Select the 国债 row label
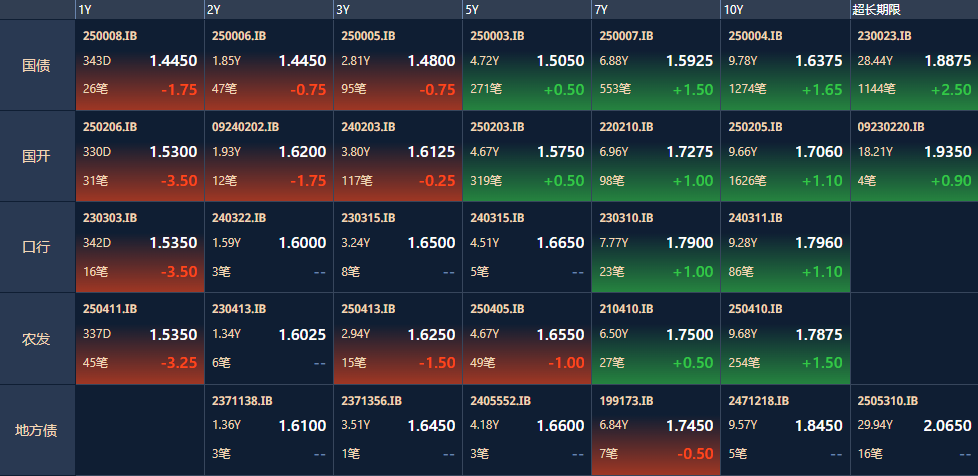Viewport: 978px width, 476px height. click(x=38, y=65)
